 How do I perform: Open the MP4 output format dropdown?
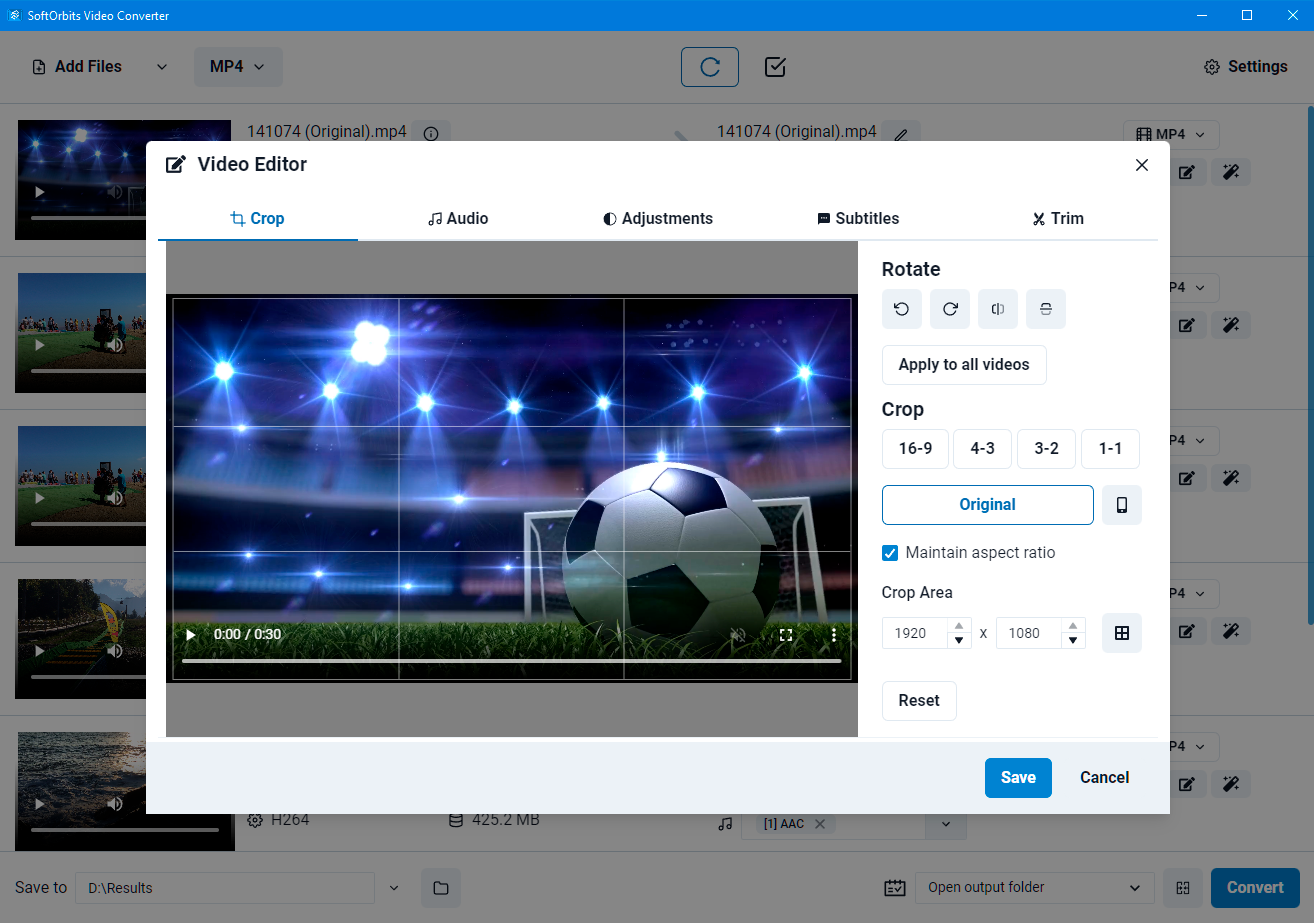(x=238, y=66)
